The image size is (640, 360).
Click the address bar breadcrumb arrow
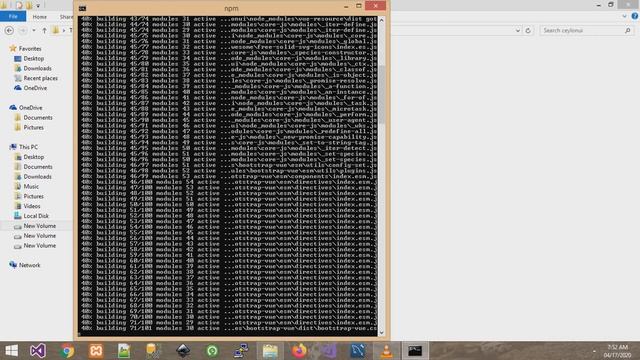tap(64, 31)
